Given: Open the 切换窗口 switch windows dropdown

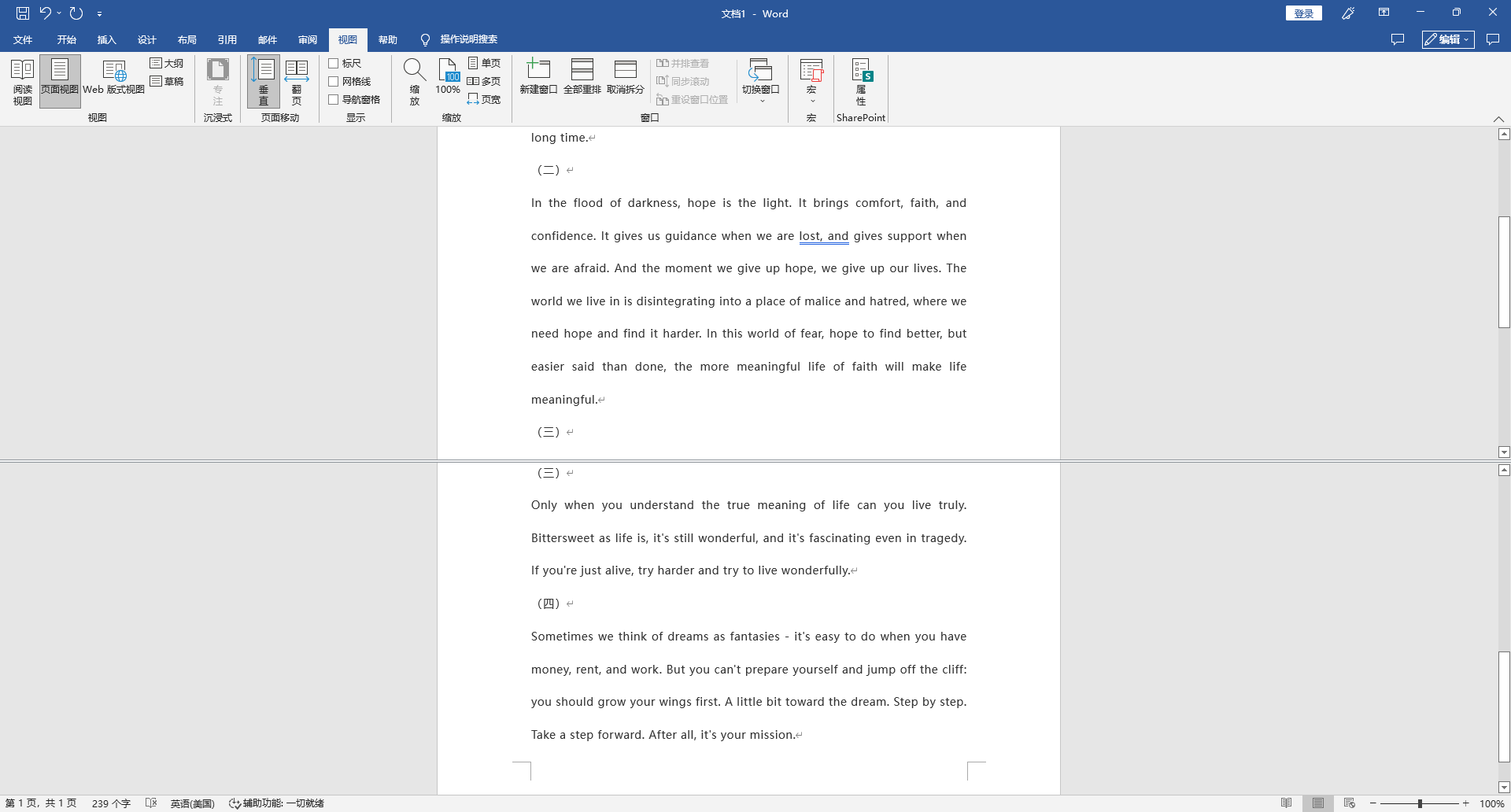Looking at the screenshot, I should pos(761,81).
